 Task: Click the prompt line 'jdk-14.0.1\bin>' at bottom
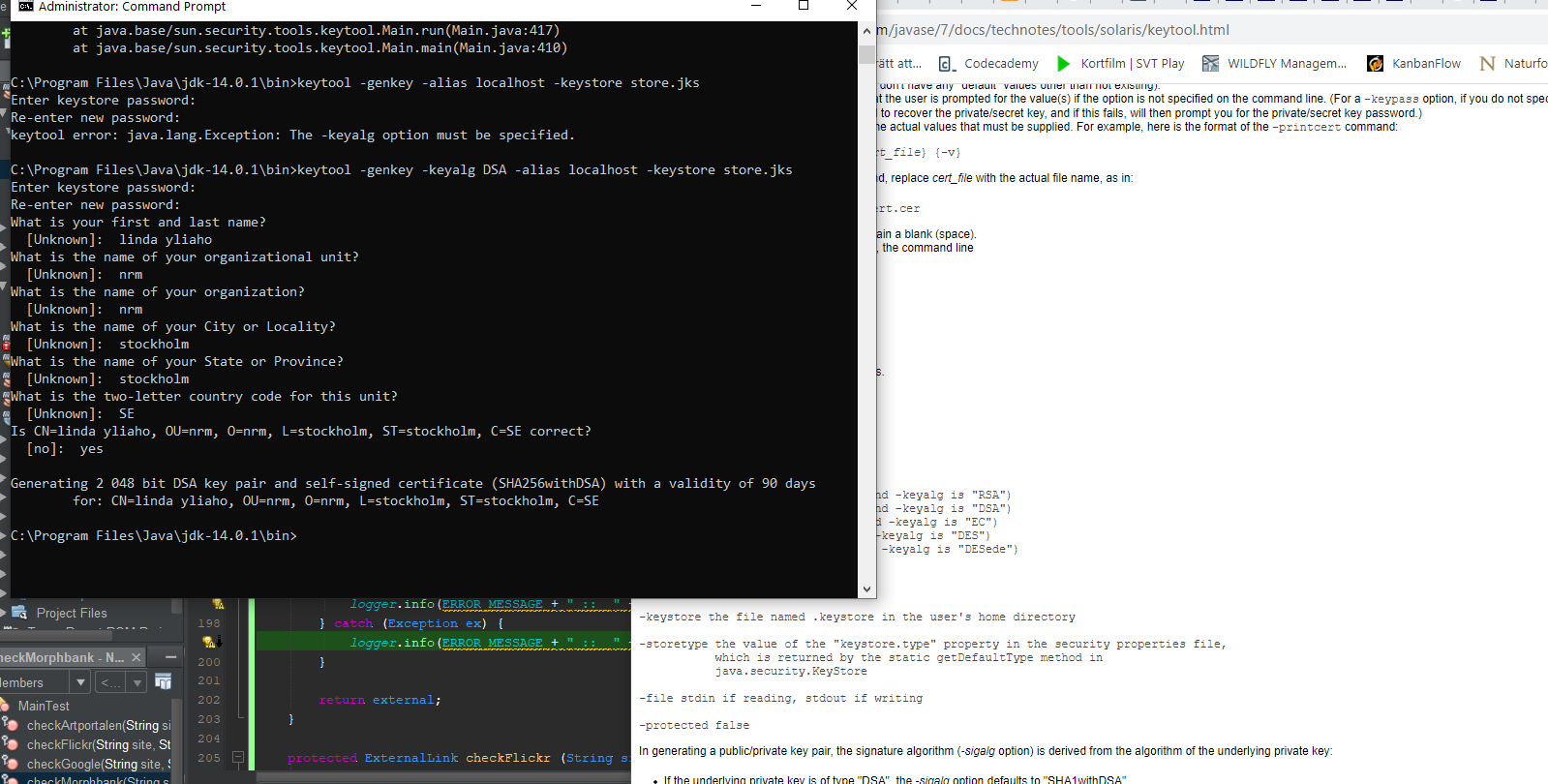[154, 535]
